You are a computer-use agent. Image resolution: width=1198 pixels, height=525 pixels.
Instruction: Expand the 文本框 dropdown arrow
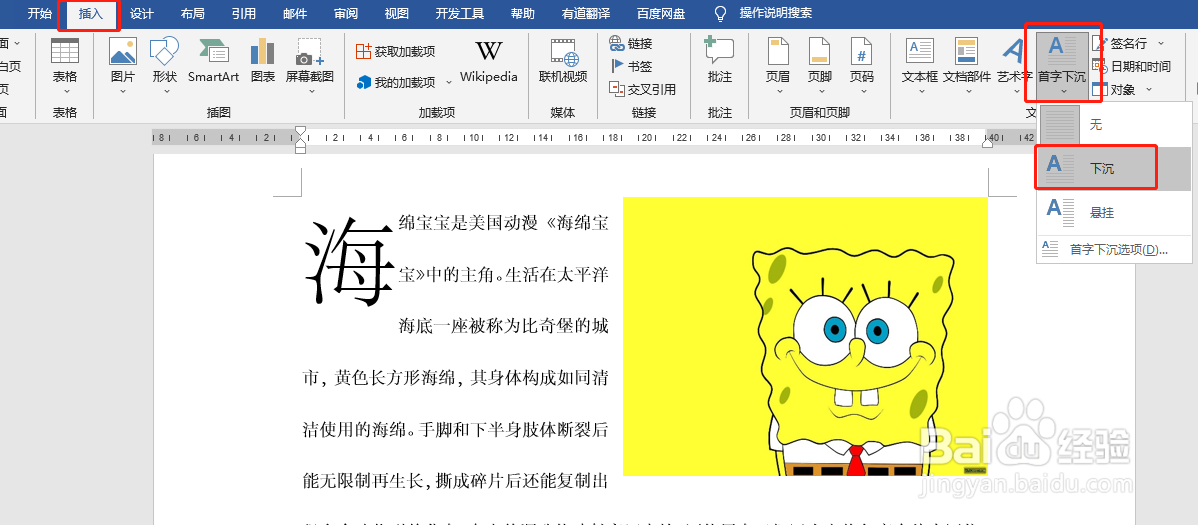coord(921,91)
